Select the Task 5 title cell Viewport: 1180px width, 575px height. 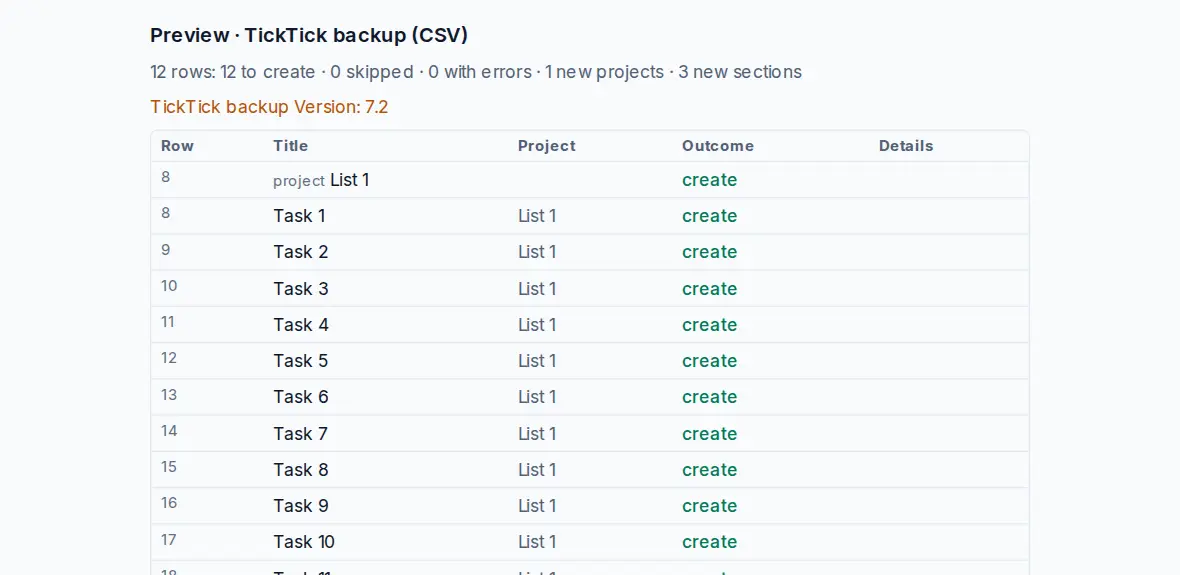coord(301,361)
